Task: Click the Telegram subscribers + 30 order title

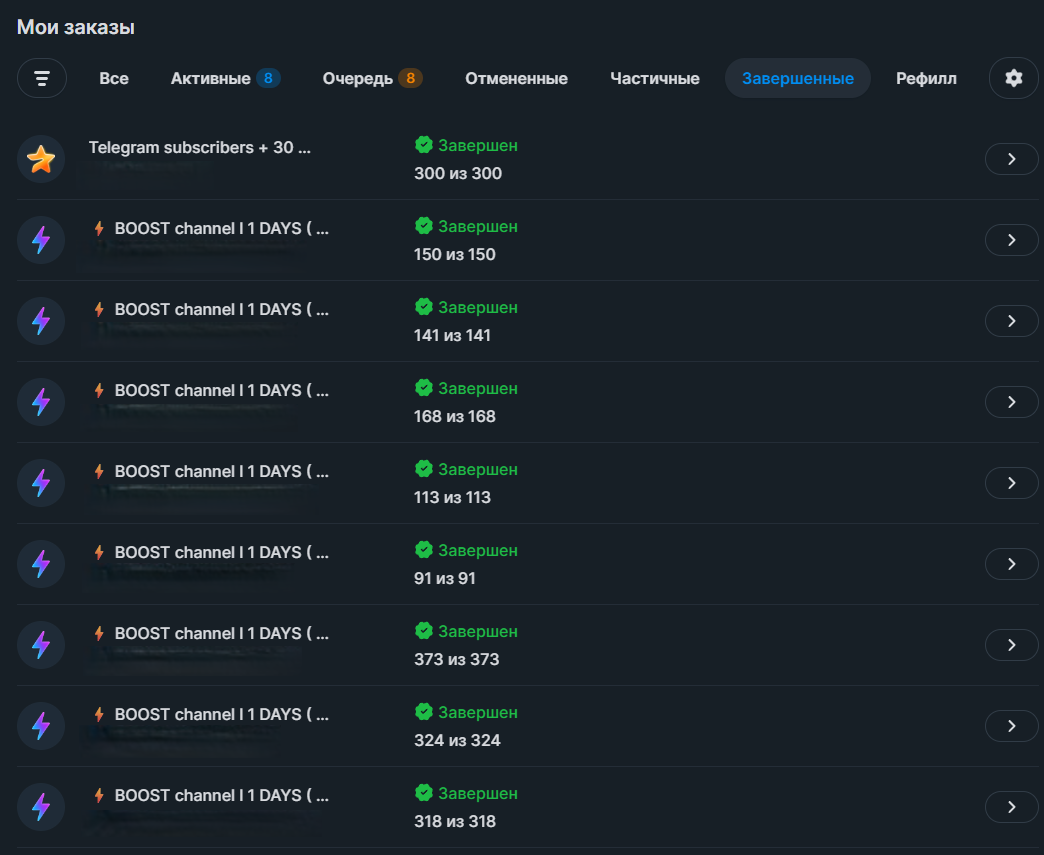Action: 200,147
